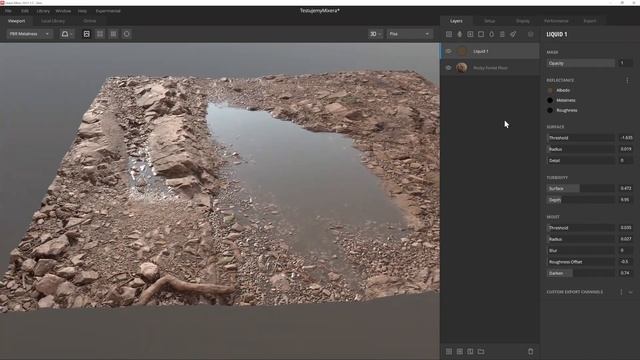This screenshot has width=640, height=360.
Task: Open the lighting dome icon dropdown
Action: click(x=67, y=34)
